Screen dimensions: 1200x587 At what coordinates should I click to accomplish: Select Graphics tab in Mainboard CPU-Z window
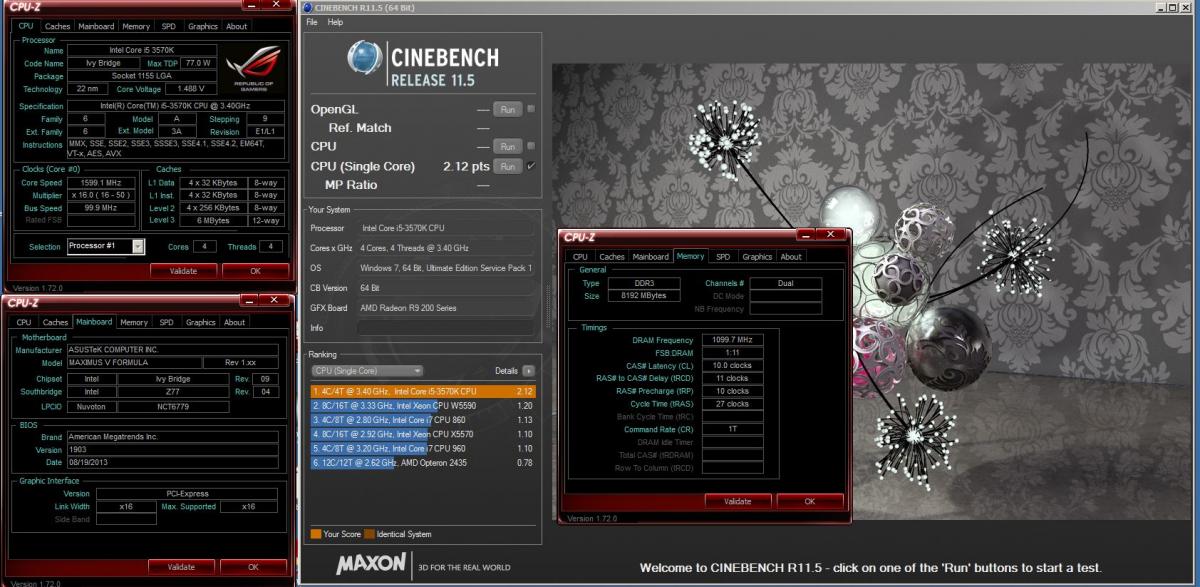click(200, 322)
